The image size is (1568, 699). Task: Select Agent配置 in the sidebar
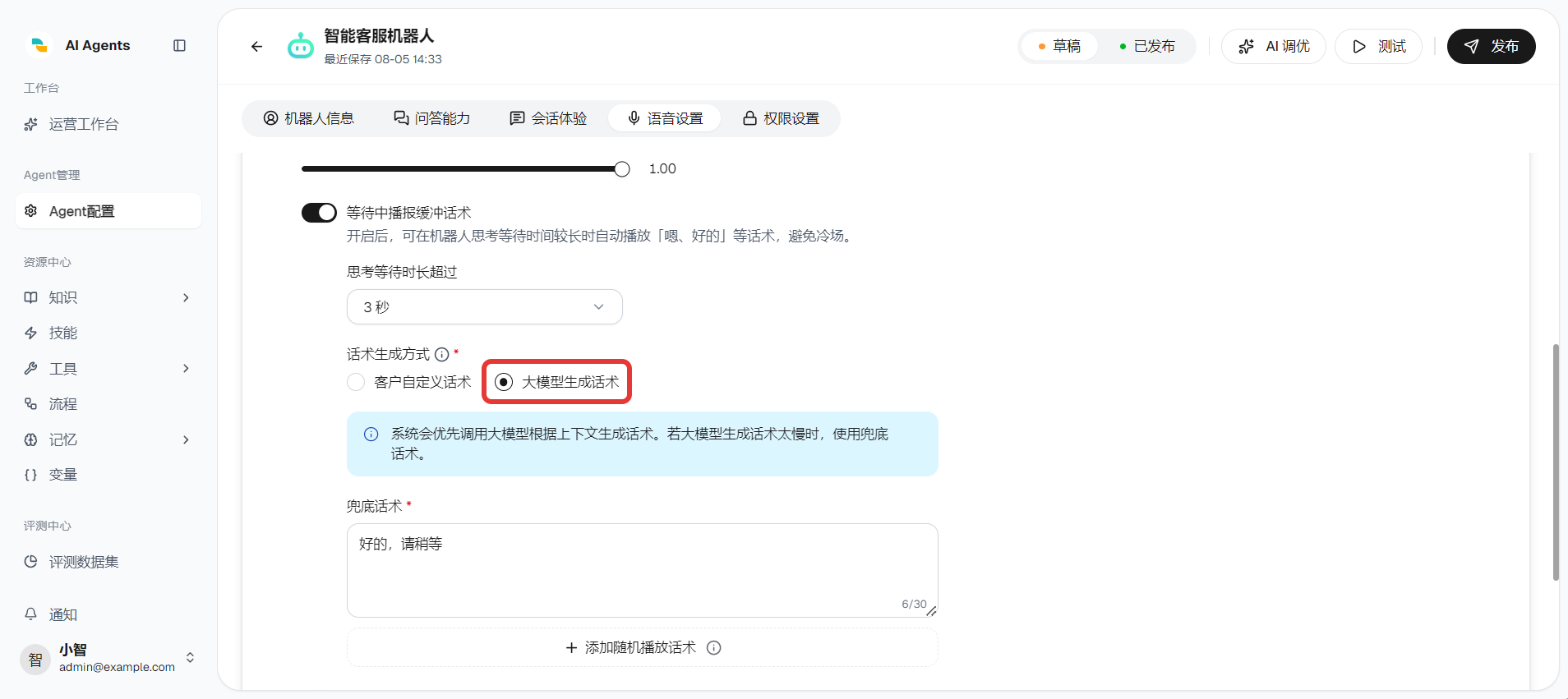point(108,211)
